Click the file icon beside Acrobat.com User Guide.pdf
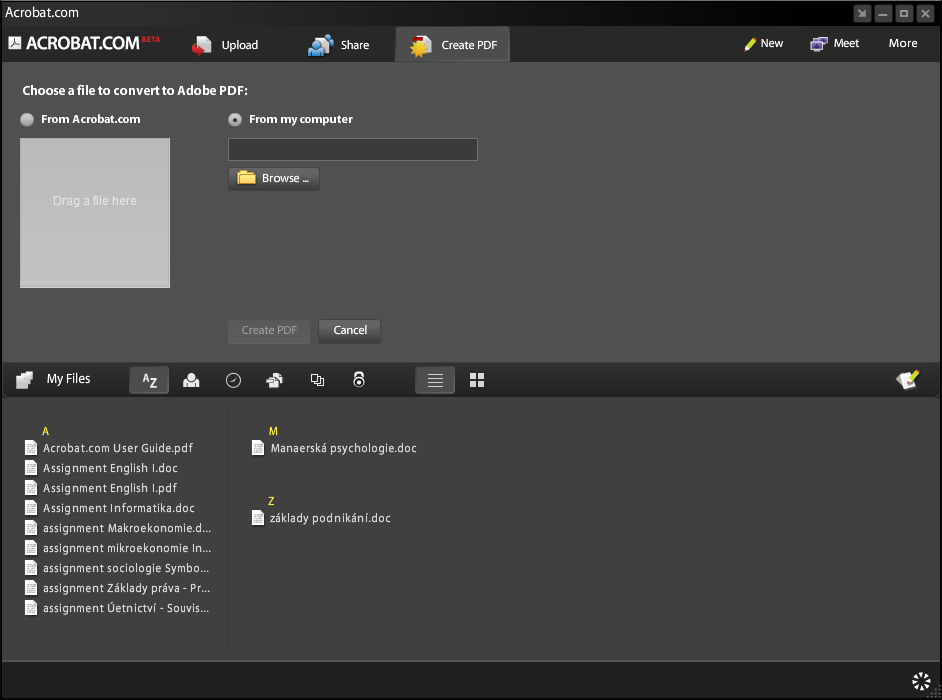Image resolution: width=942 pixels, height=700 pixels. pyautogui.click(x=31, y=448)
